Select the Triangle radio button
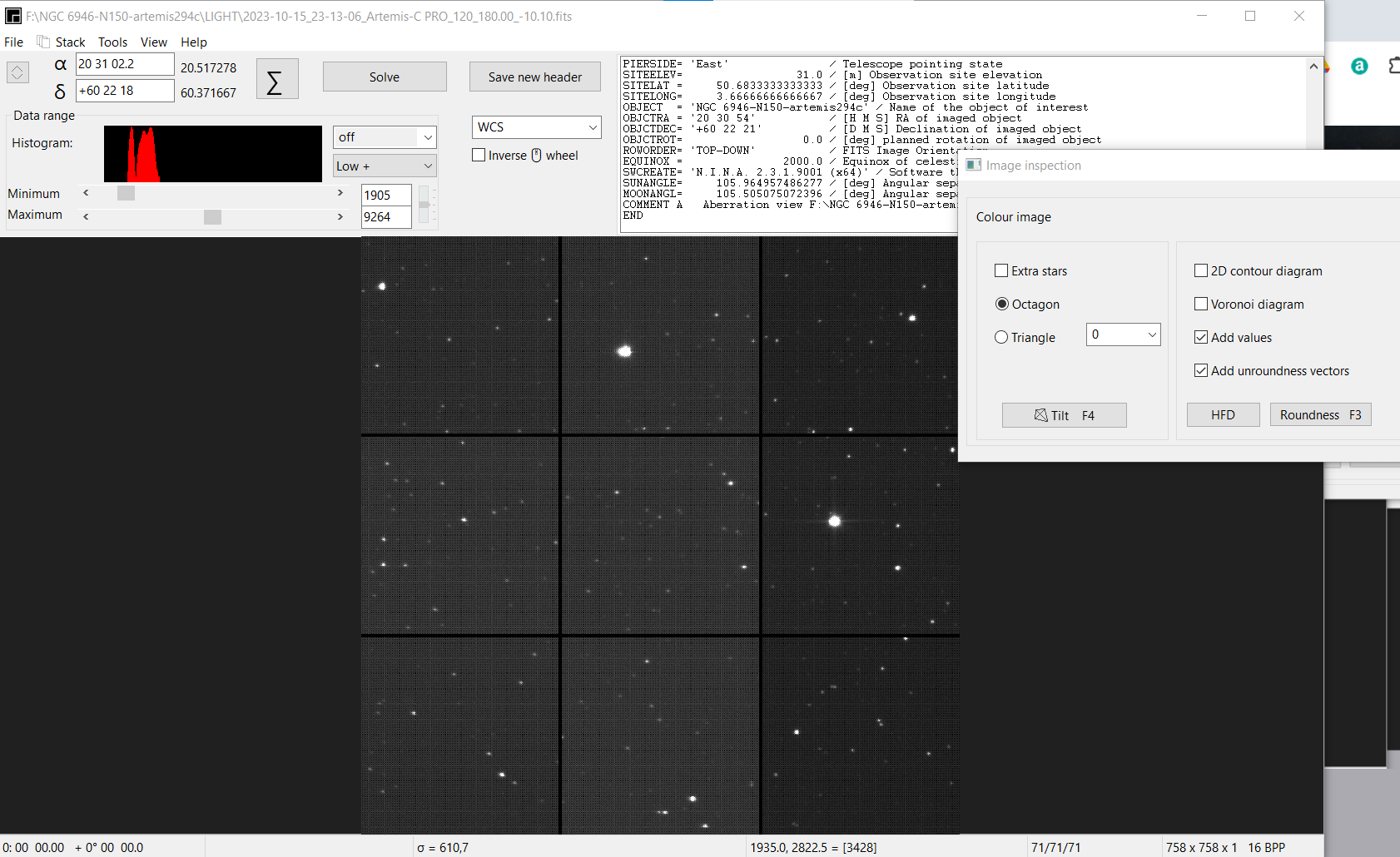This screenshot has height=857, width=1400. pyautogui.click(x=1001, y=337)
